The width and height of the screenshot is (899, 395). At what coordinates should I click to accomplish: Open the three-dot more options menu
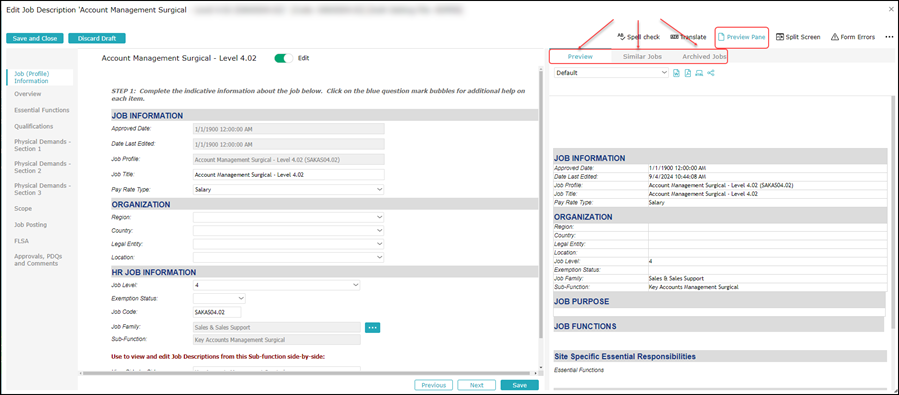point(889,37)
